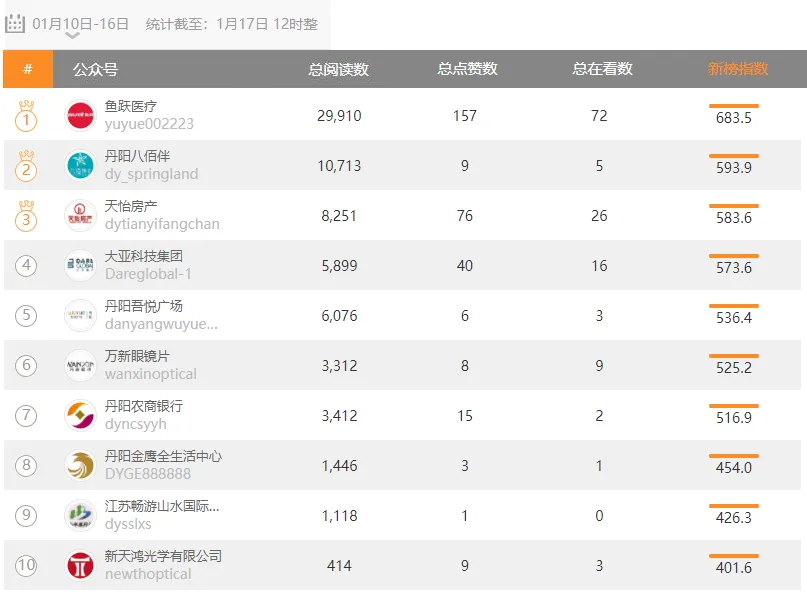Screen dimensions: 807x596
Task: Click the rank 3 crown badge
Action: [x=26, y=216]
